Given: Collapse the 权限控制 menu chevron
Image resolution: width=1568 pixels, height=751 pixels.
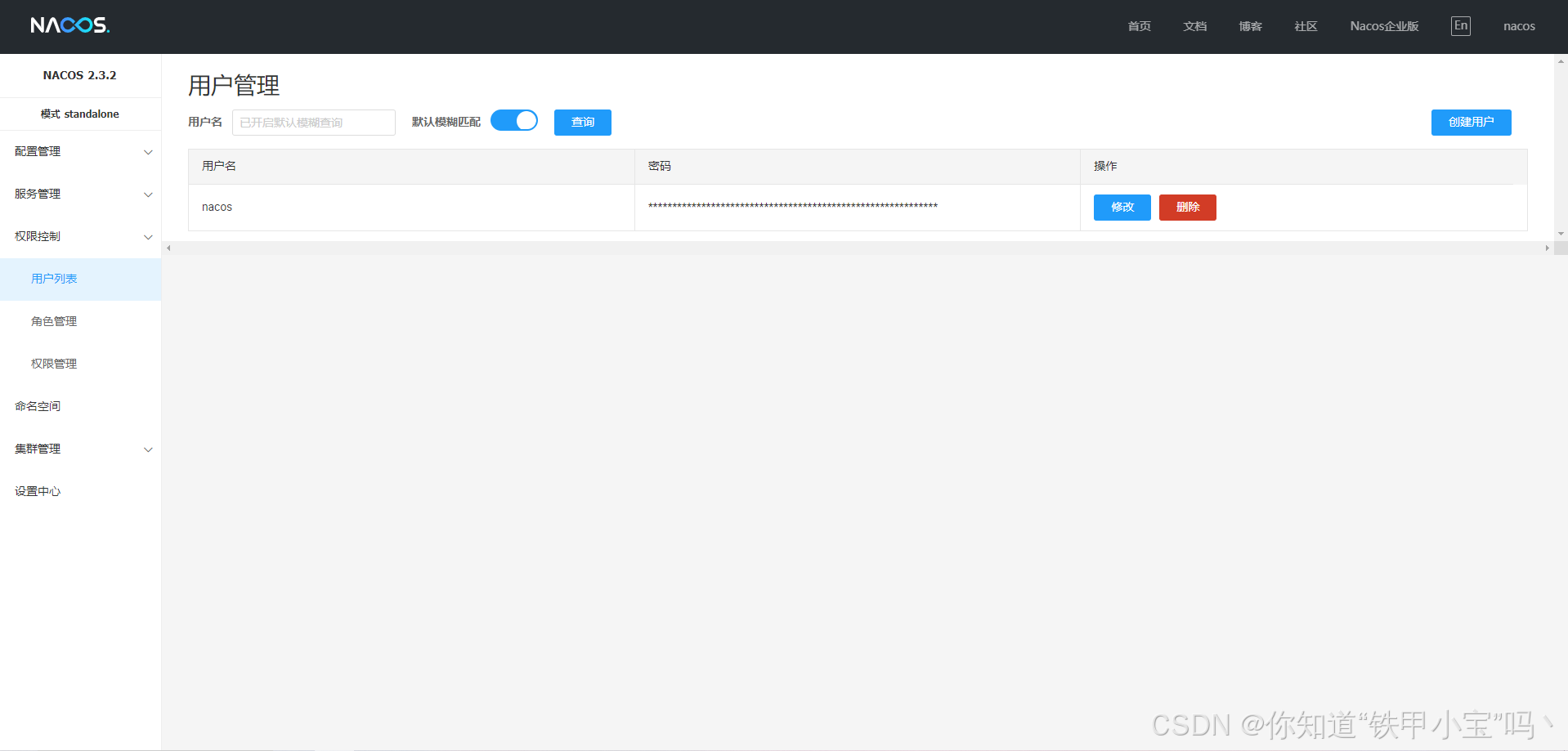Looking at the screenshot, I should pyautogui.click(x=148, y=237).
